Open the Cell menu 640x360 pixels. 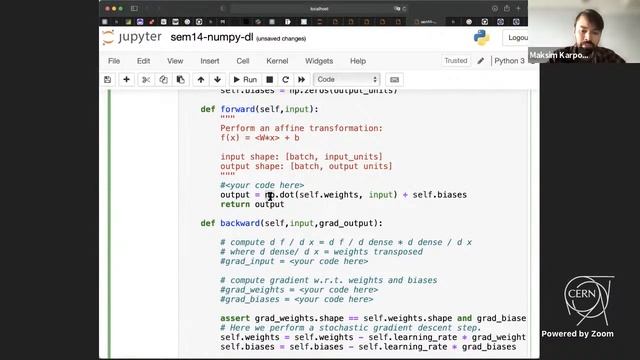(243, 61)
